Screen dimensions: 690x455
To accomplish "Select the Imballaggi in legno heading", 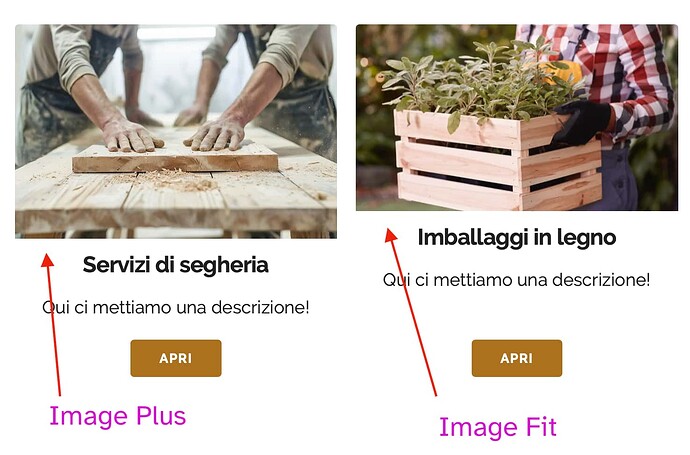I will pyautogui.click(x=517, y=238).
